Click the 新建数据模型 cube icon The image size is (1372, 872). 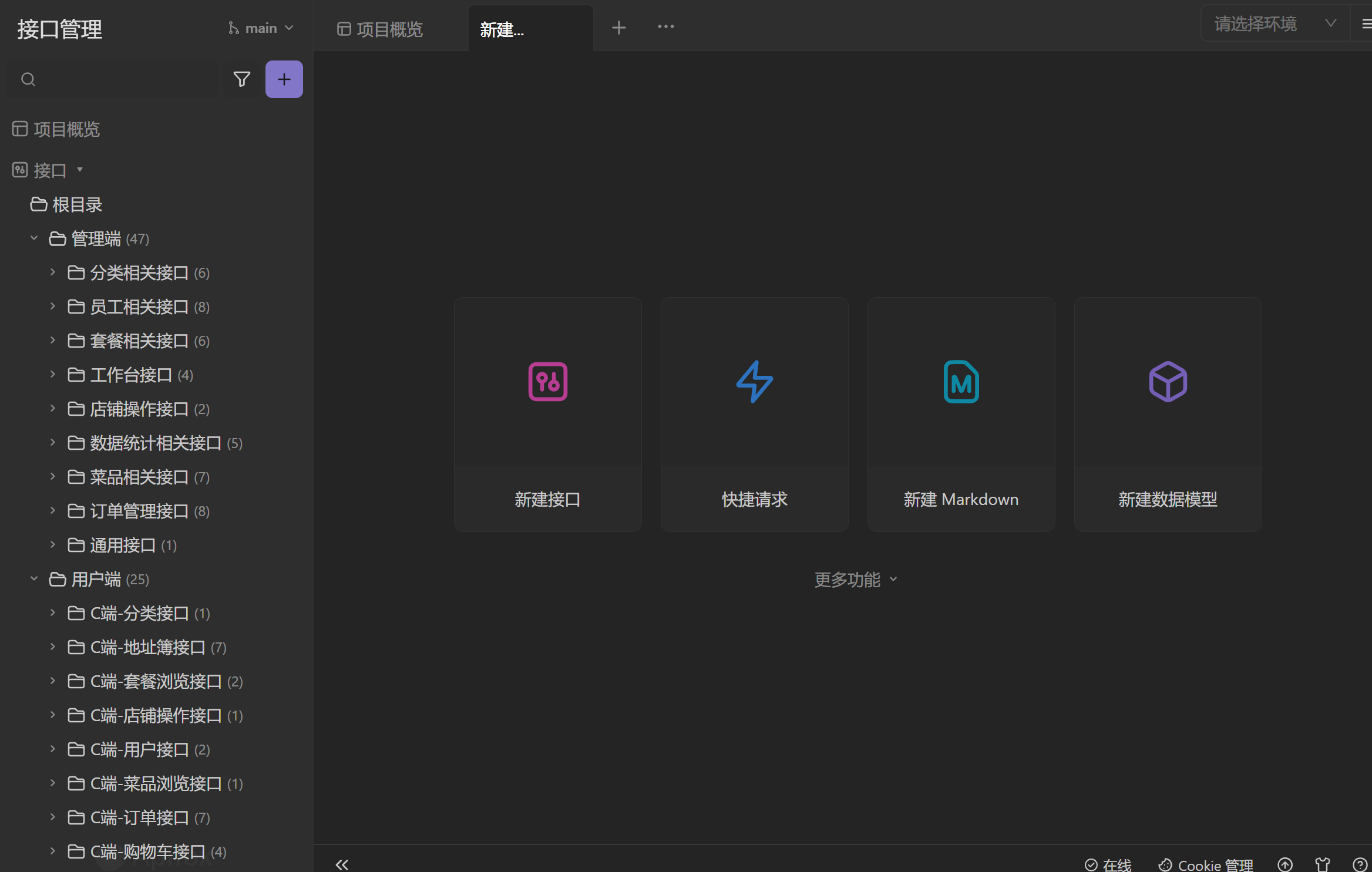1168,382
